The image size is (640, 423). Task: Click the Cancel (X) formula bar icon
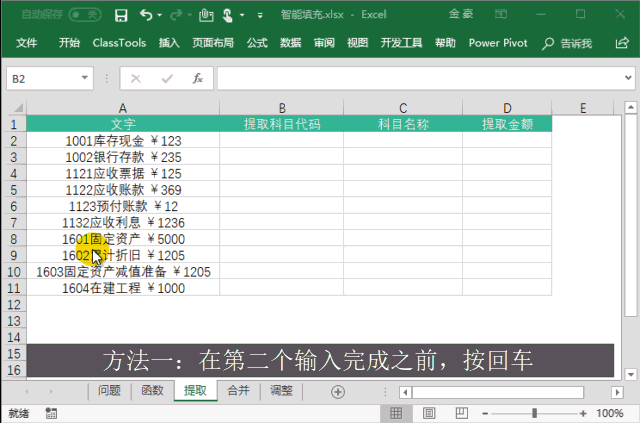(136, 78)
